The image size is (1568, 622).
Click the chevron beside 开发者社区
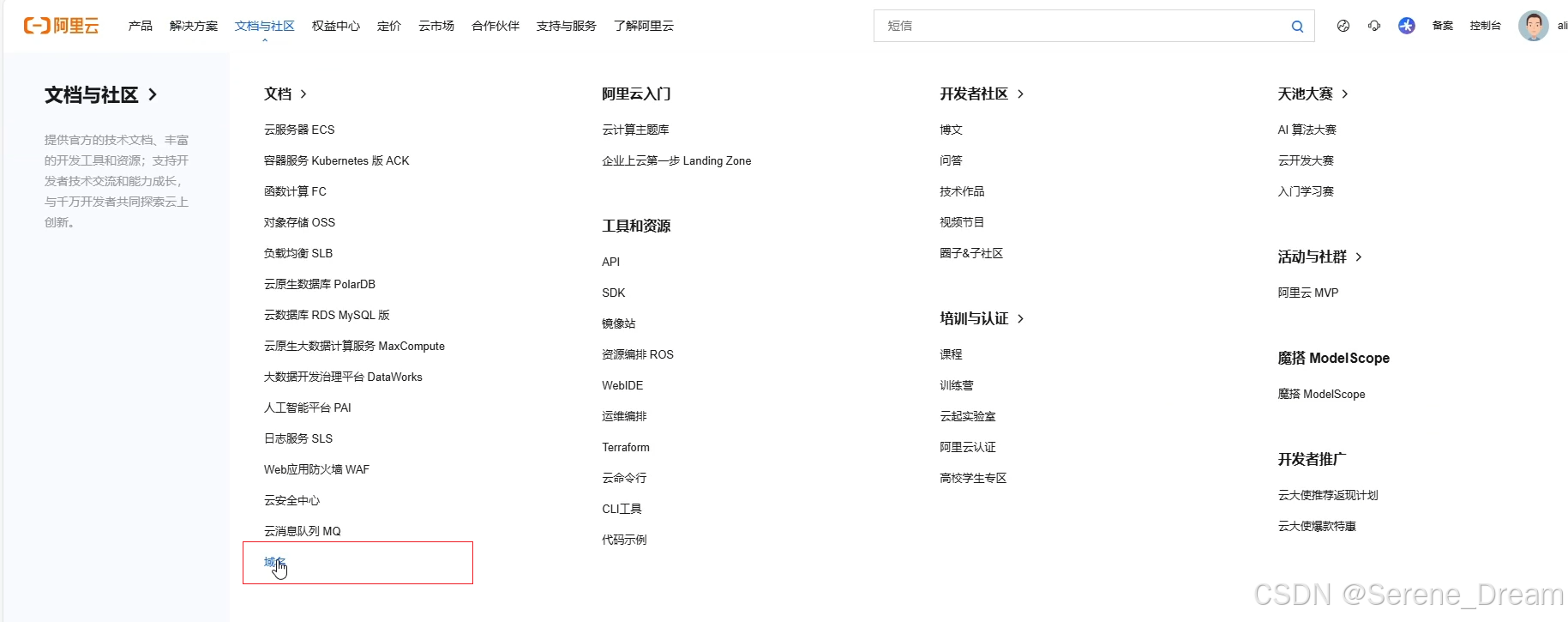point(1020,94)
